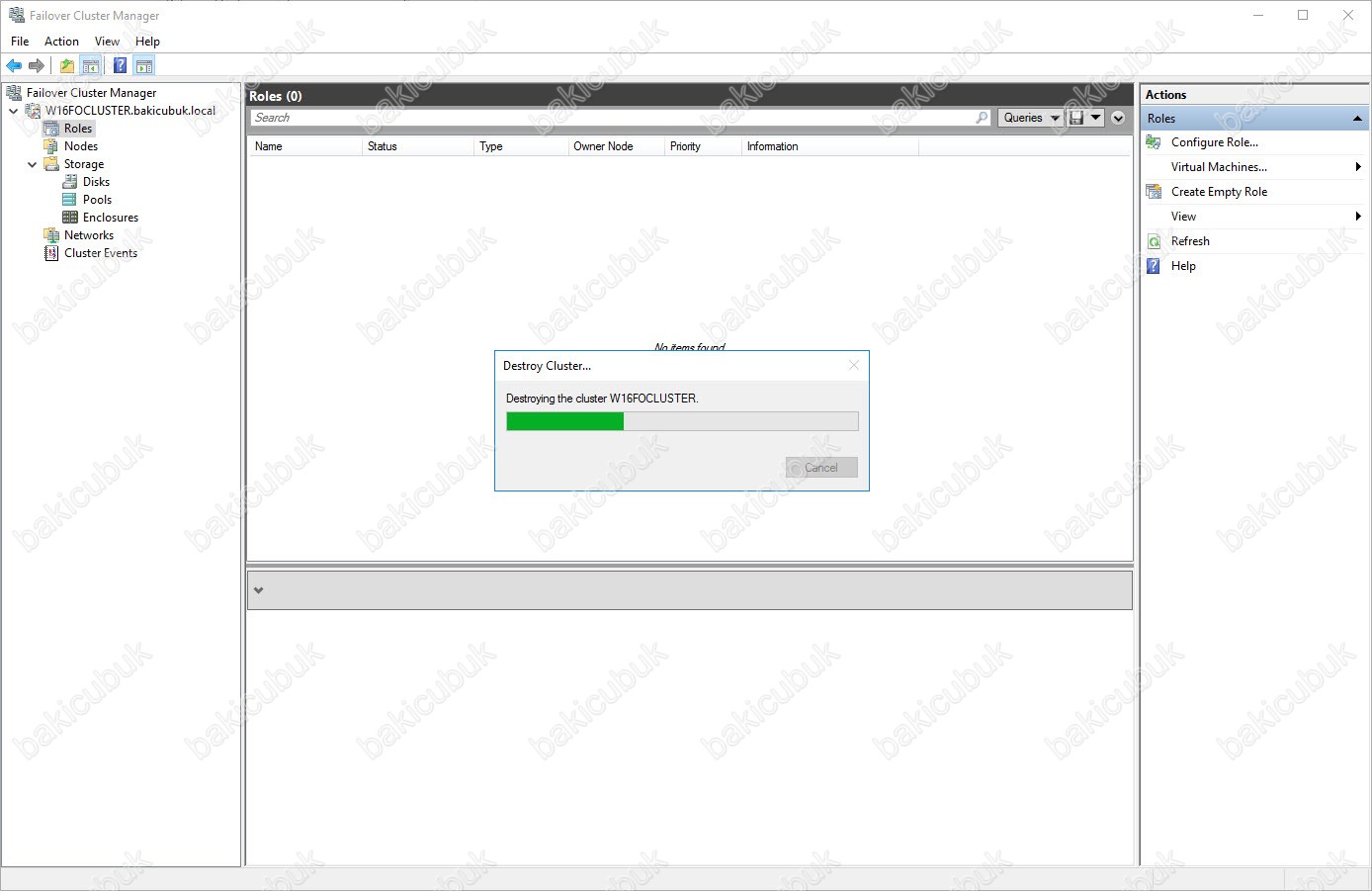Select the Disks tree item

tap(96, 182)
